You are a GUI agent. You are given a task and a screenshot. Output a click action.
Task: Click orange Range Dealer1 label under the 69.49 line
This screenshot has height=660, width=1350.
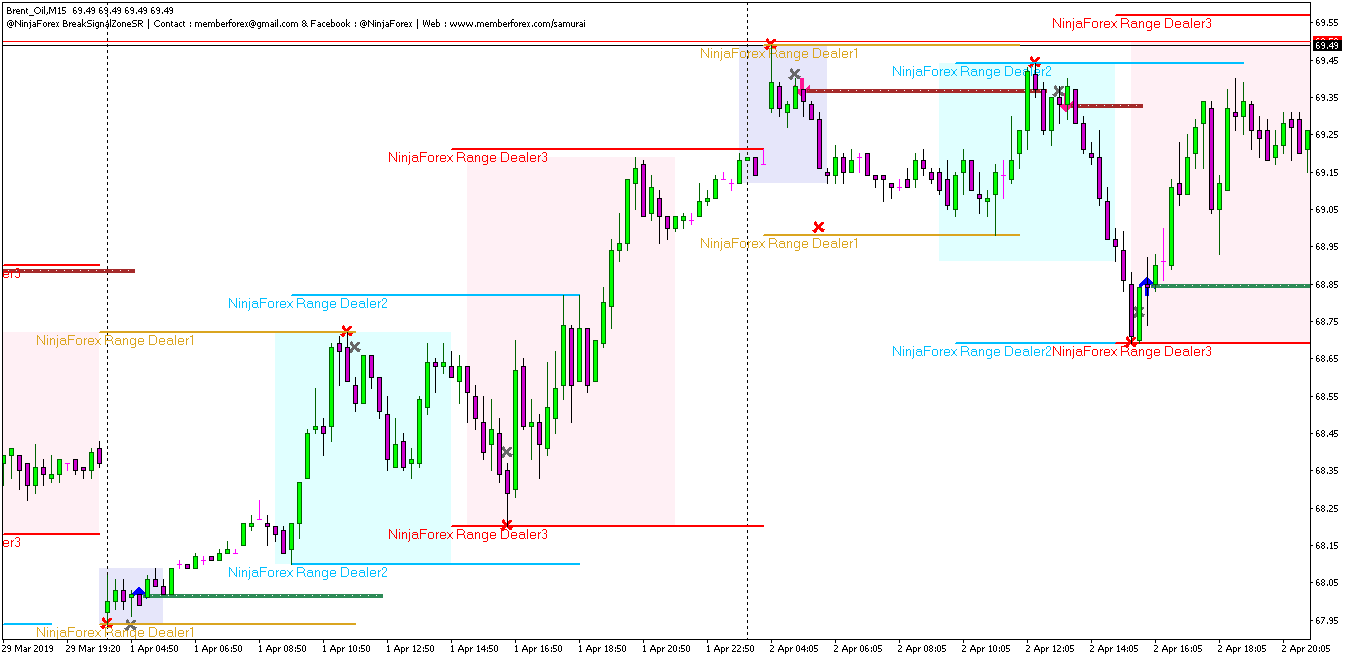pyautogui.click(x=779, y=54)
